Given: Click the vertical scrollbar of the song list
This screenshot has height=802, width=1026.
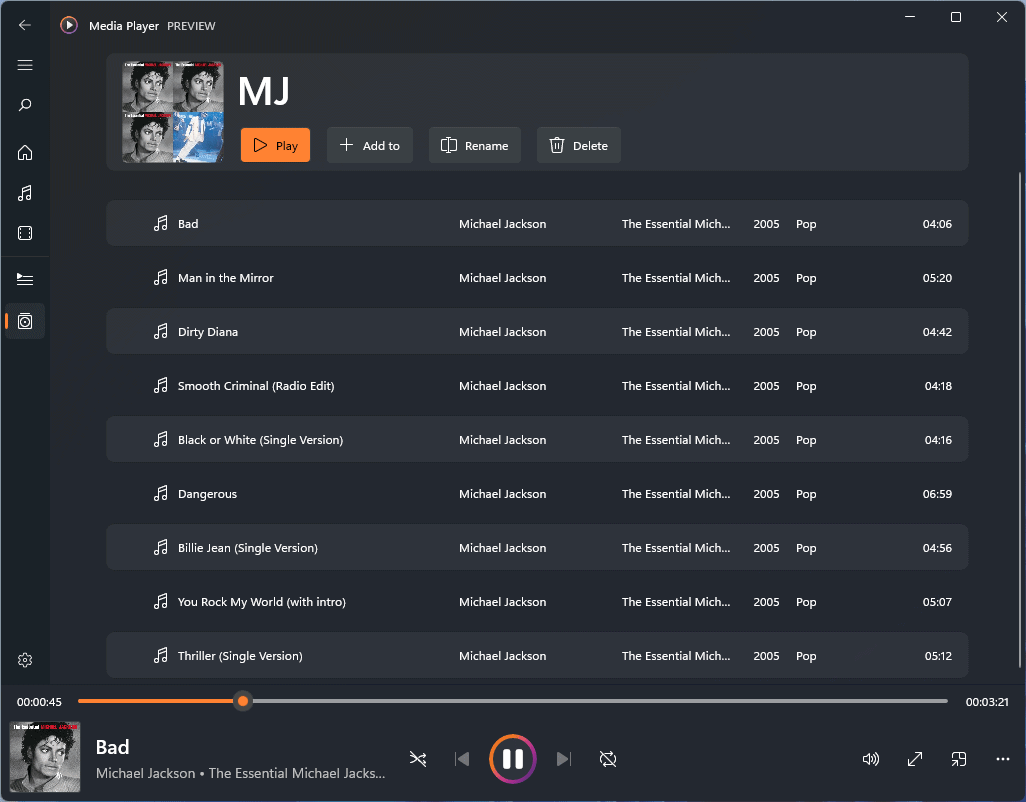Looking at the screenshot, I should (1019, 419).
